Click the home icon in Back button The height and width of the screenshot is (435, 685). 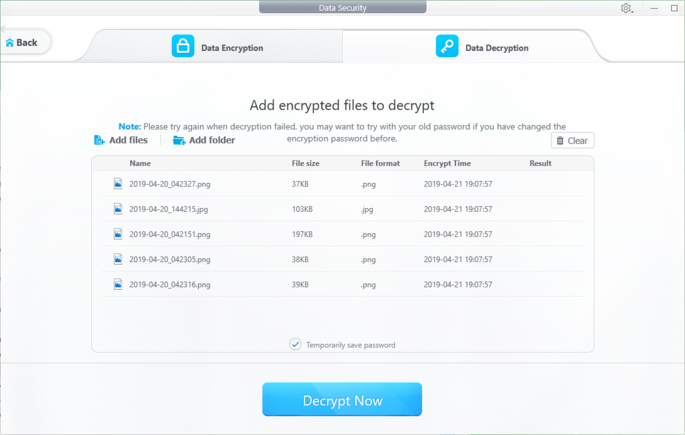[x=10, y=43]
